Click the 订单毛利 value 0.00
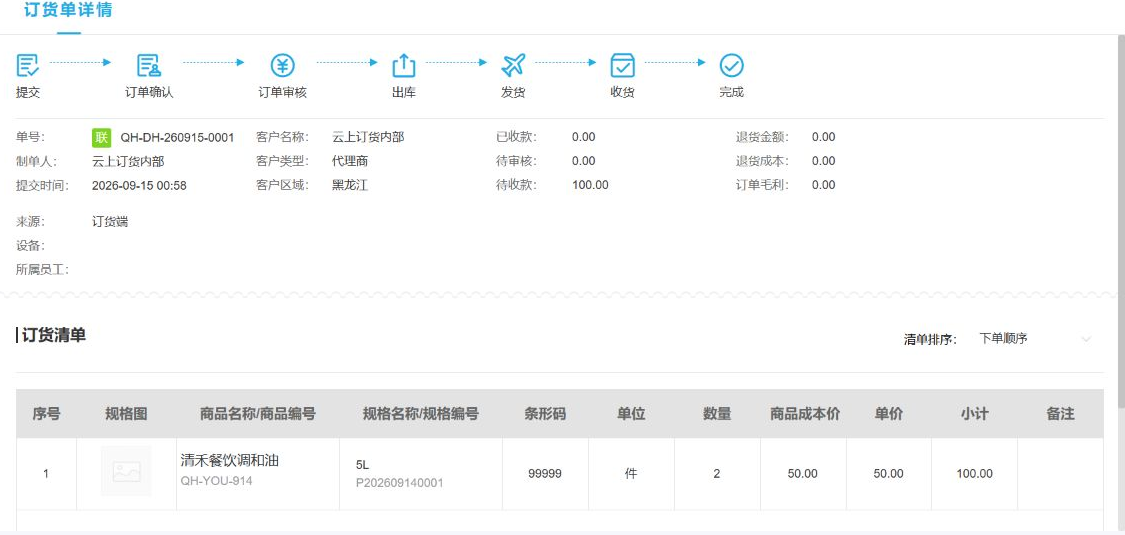 (824, 185)
